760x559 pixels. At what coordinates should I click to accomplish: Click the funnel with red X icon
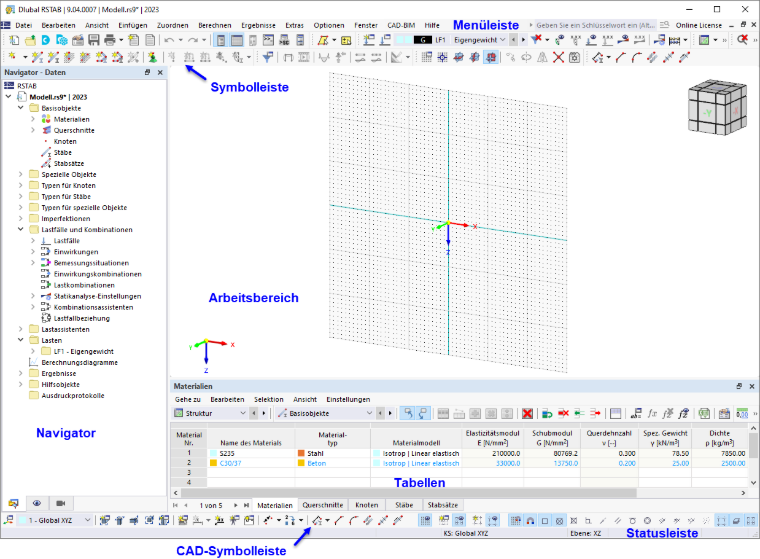pyautogui.click(x=536, y=40)
